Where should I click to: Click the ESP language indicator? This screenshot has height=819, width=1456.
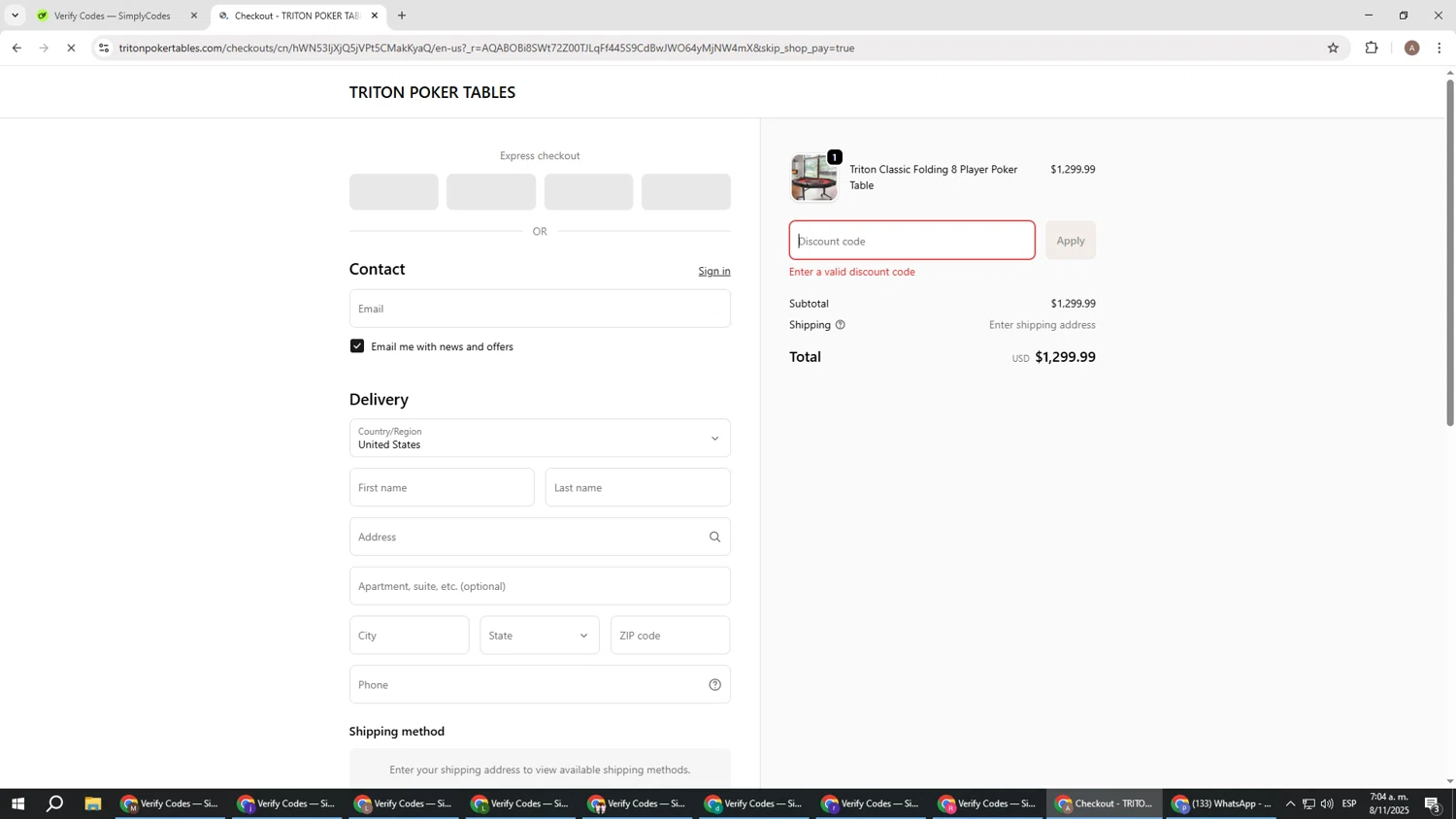1349,803
